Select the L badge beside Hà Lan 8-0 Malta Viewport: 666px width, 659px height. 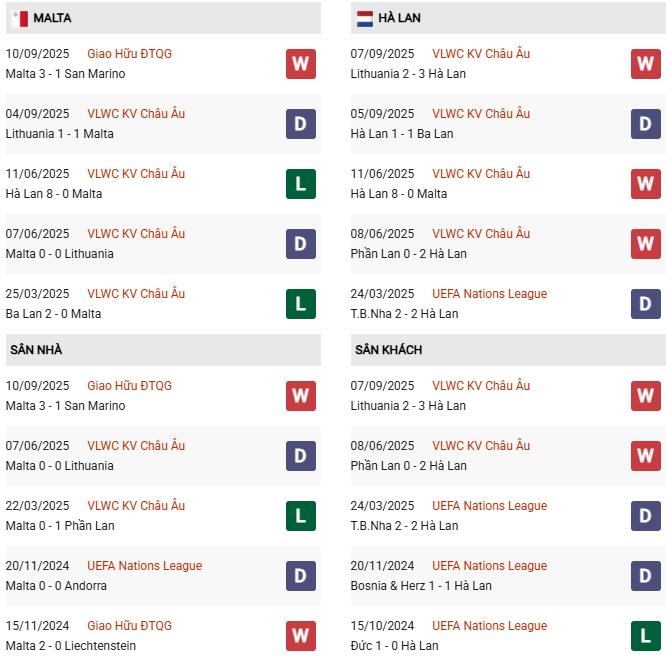pos(300,184)
